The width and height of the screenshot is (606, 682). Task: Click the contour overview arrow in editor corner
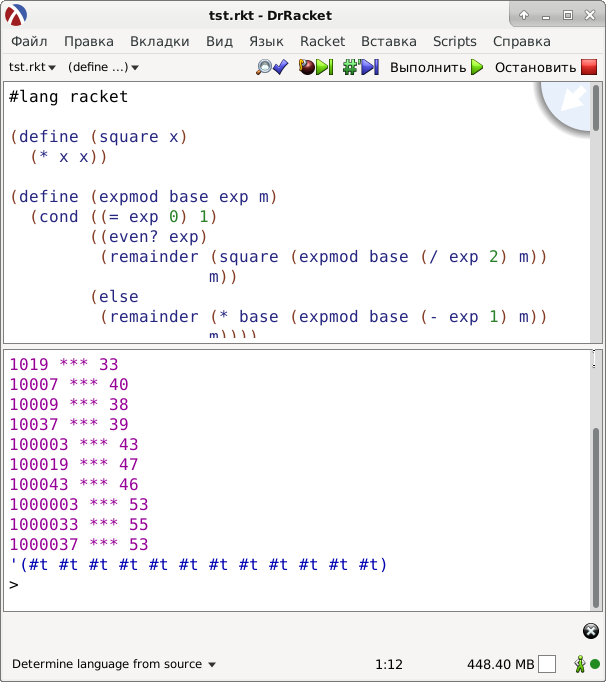[x=571, y=99]
